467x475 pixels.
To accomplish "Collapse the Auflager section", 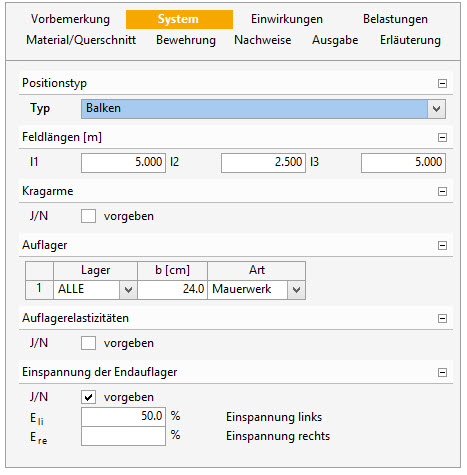I will (442, 245).
